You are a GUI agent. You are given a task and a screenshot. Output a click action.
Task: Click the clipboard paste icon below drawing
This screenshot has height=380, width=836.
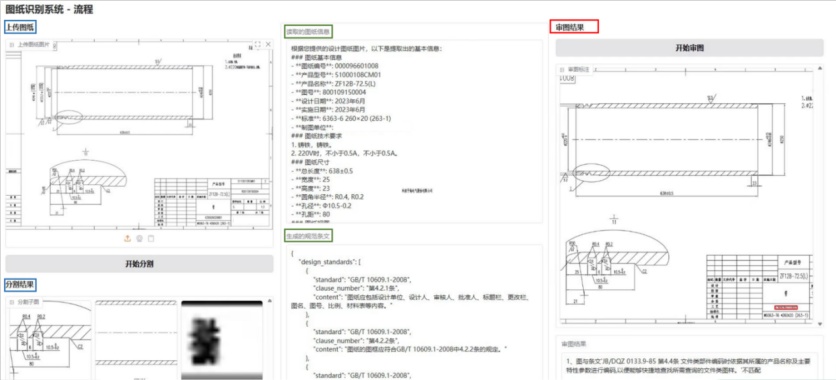click(151, 239)
